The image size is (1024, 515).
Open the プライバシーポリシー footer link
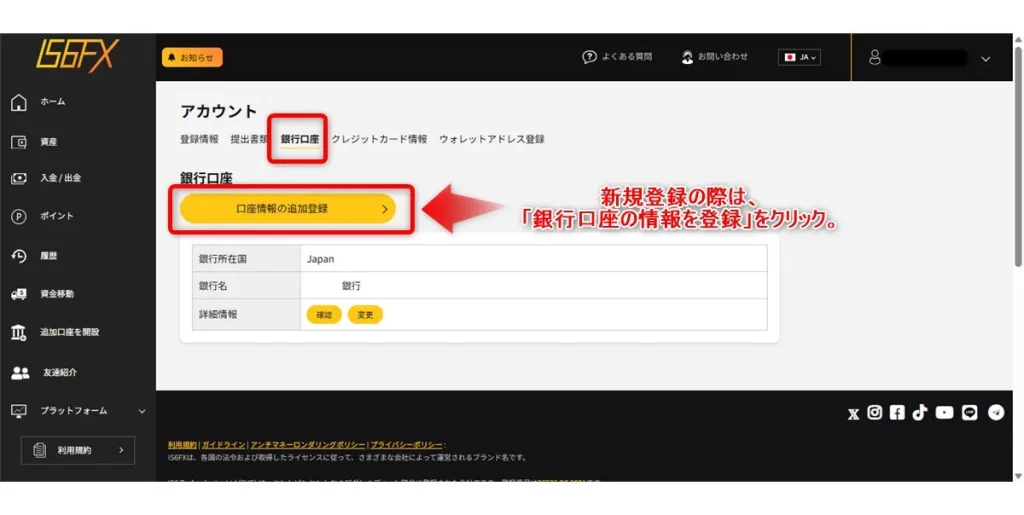(406, 445)
